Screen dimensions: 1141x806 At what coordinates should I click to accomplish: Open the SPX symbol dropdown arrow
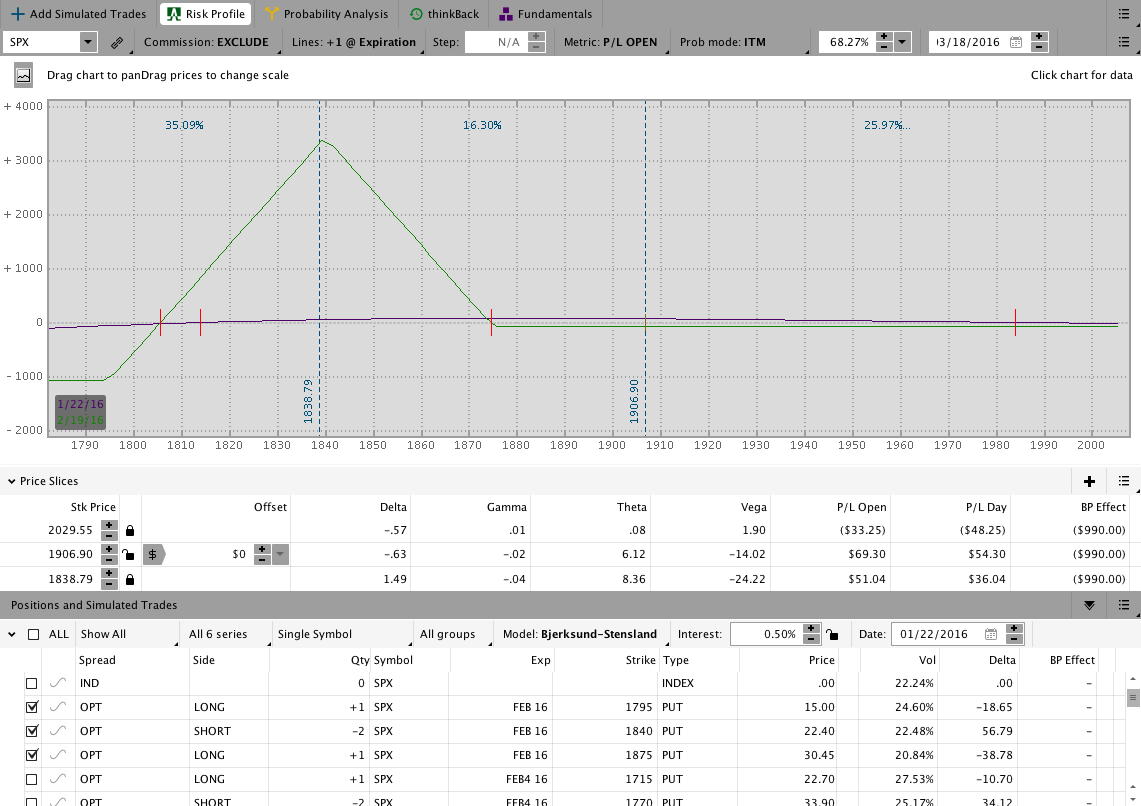[x=88, y=42]
